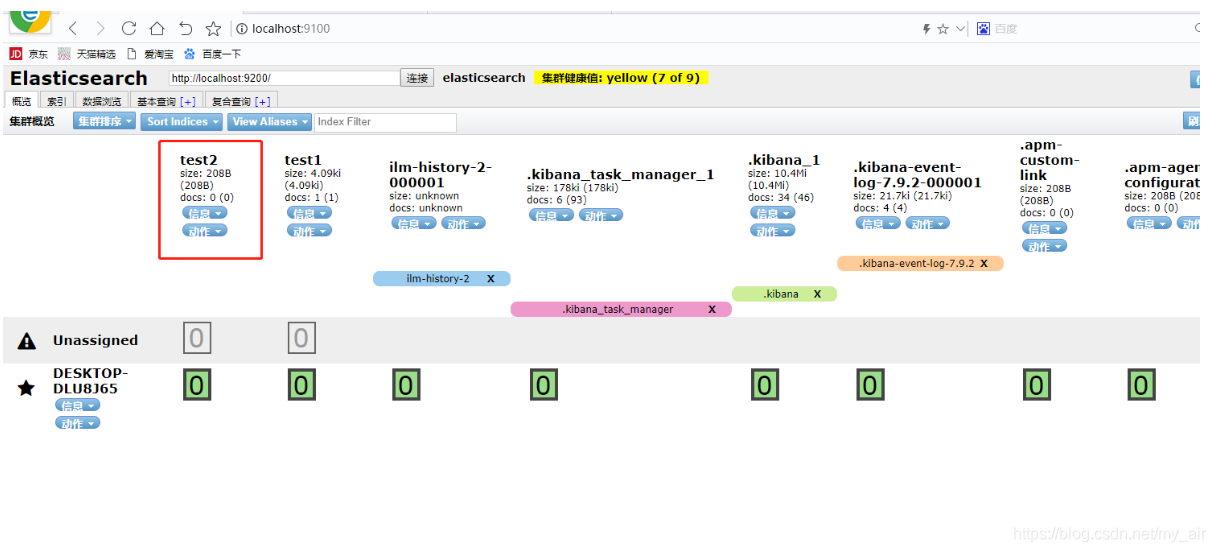Open the 信息 dropdown under the DESKTOP-DLU8J65 node

78,405
